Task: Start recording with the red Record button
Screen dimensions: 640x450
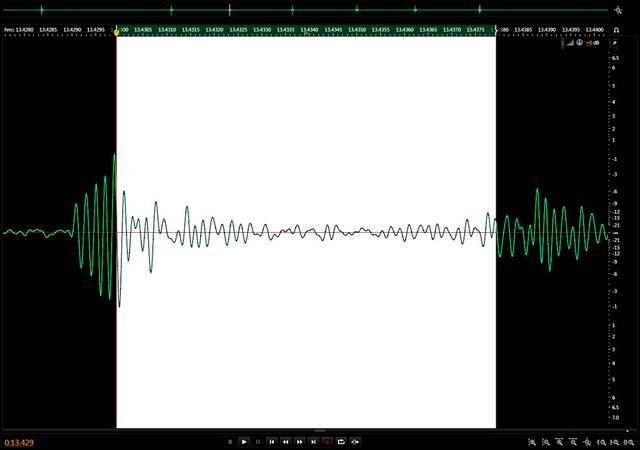Action: click(x=327, y=442)
